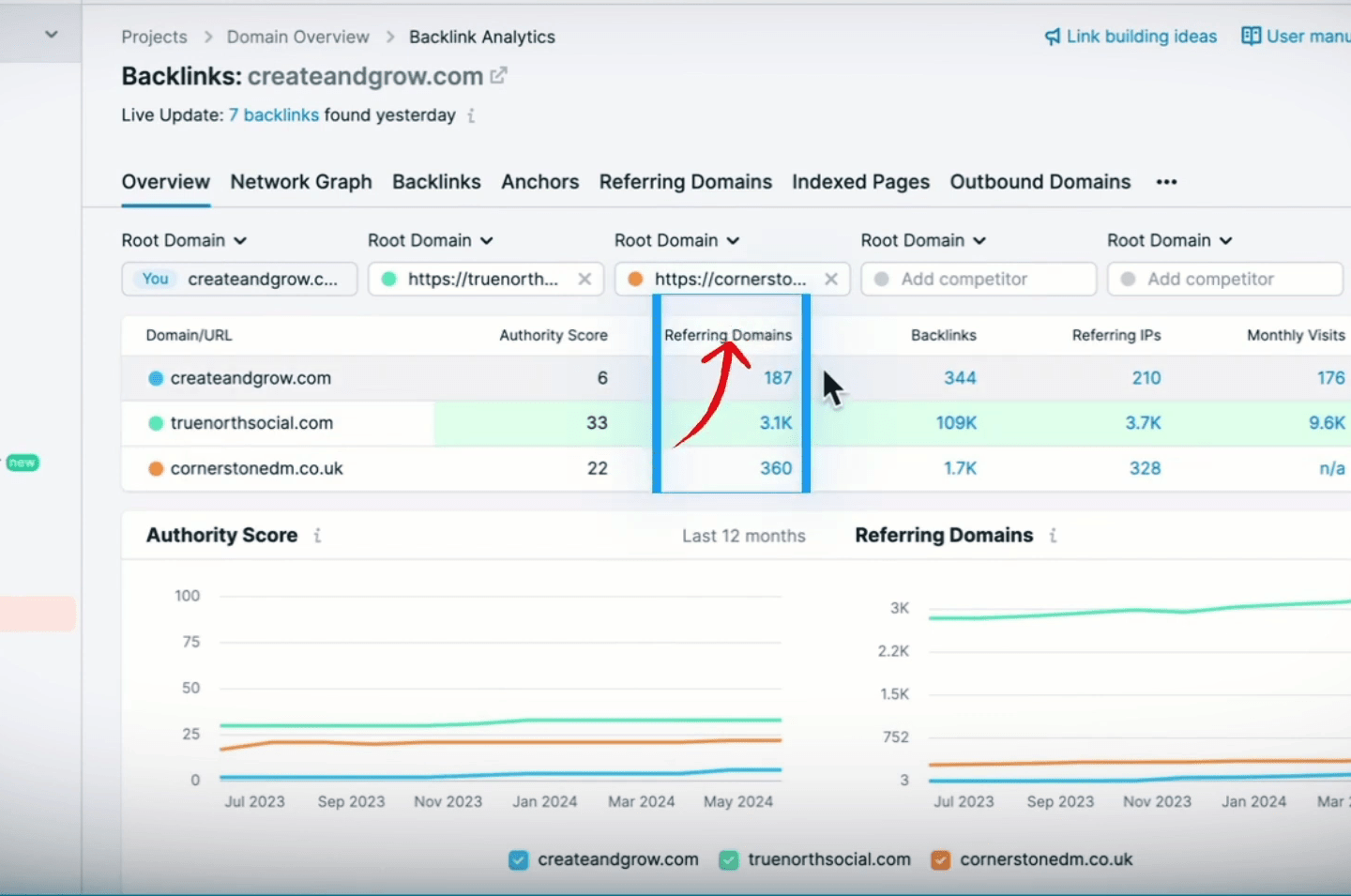The height and width of the screenshot is (896, 1351).
Task: Go to Domain Overview breadcrumb link
Action: coord(298,37)
